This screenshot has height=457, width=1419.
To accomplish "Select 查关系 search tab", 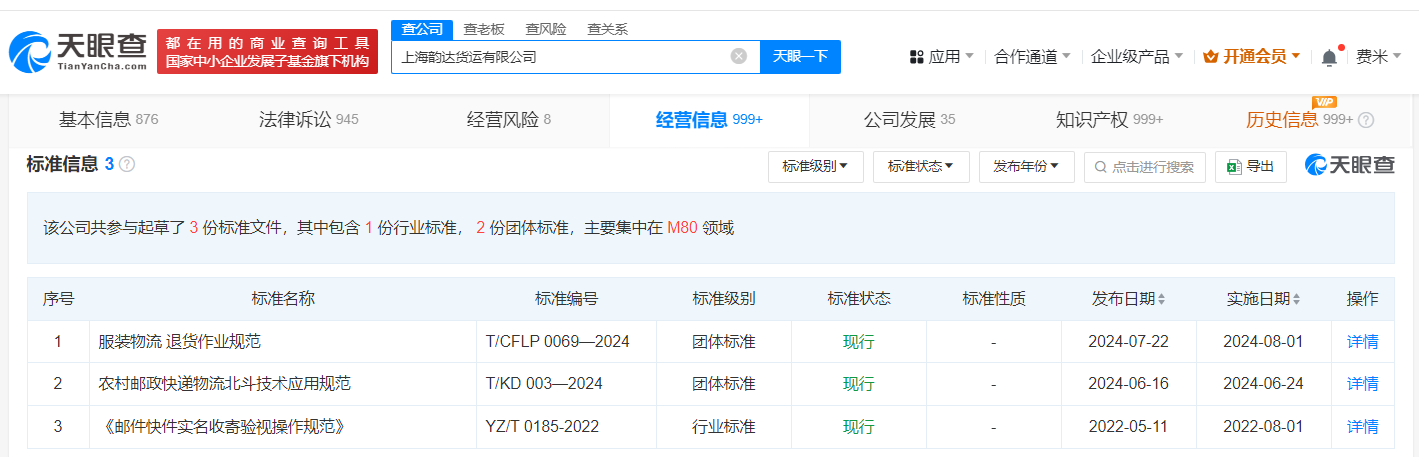I will (607, 29).
